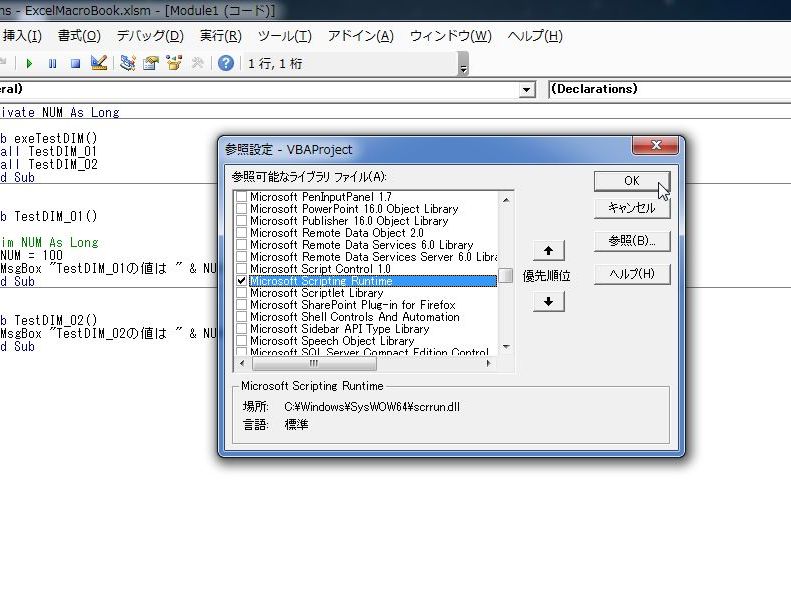Image resolution: width=791 pixels, height=594 pixels.
Task: Uncheck Microsoft Scripting Runtime checkbox
Action: tap(241, 281)
